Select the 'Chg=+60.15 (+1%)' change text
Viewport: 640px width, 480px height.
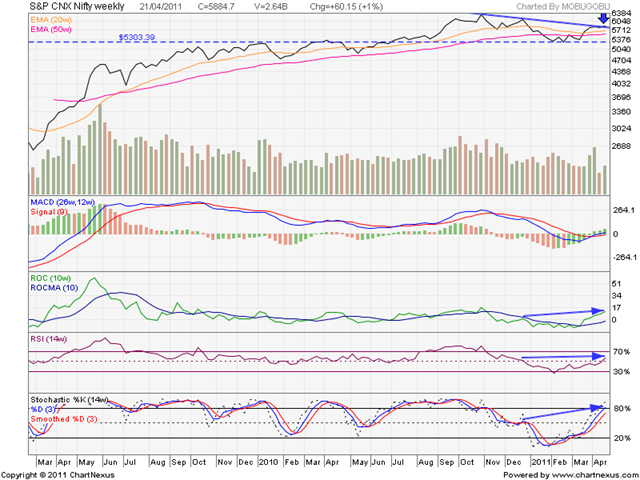[x=346, y=7]
